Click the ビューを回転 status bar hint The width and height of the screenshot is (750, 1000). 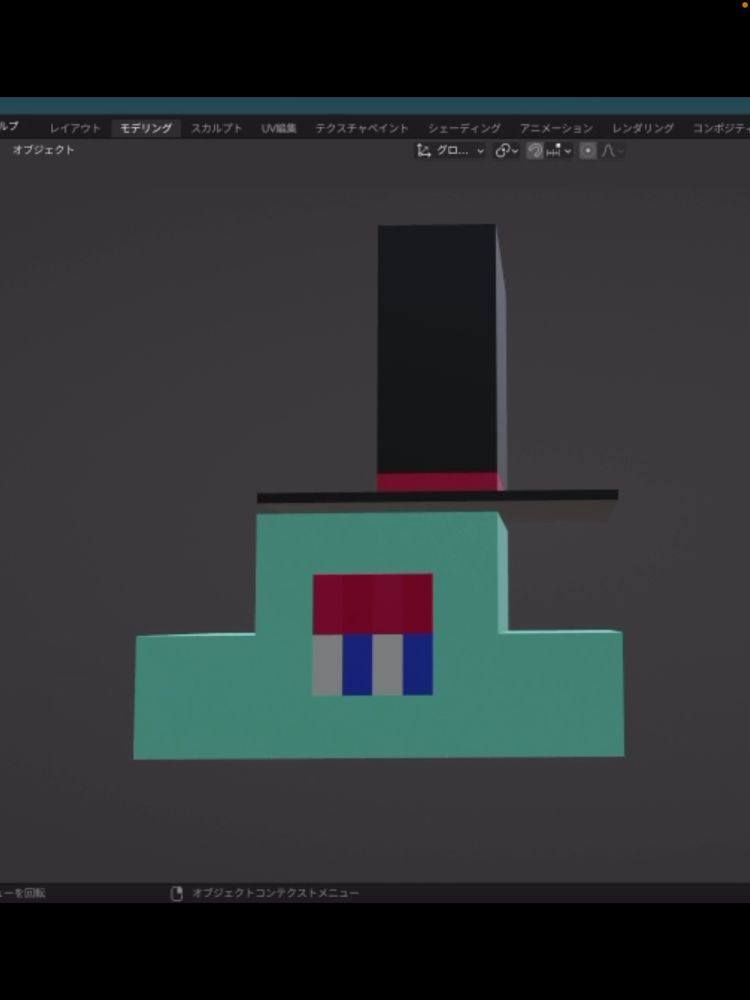22,893
